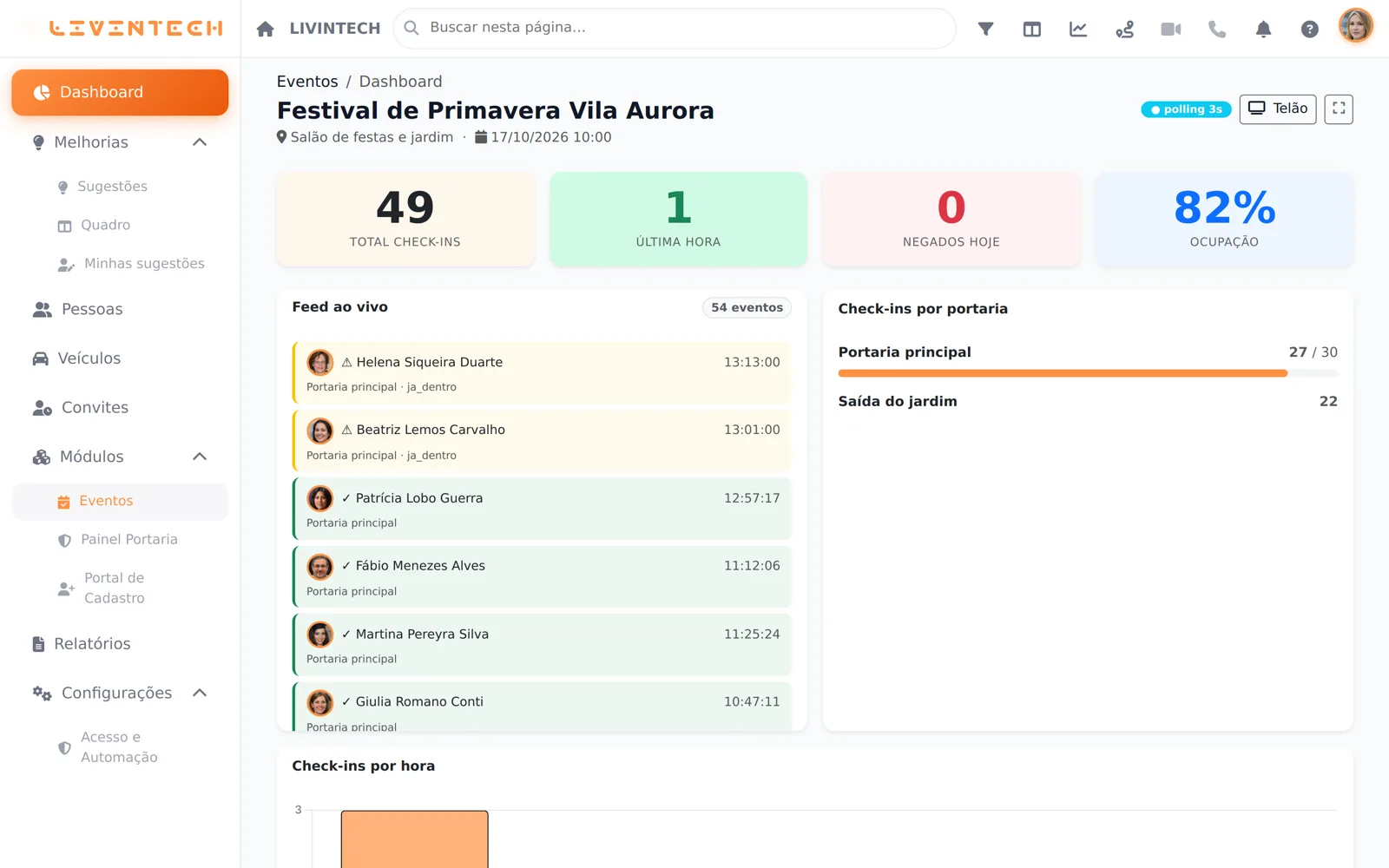
Task: Click LIVINTECH text in top bar
Action: [x=335, y=29]
